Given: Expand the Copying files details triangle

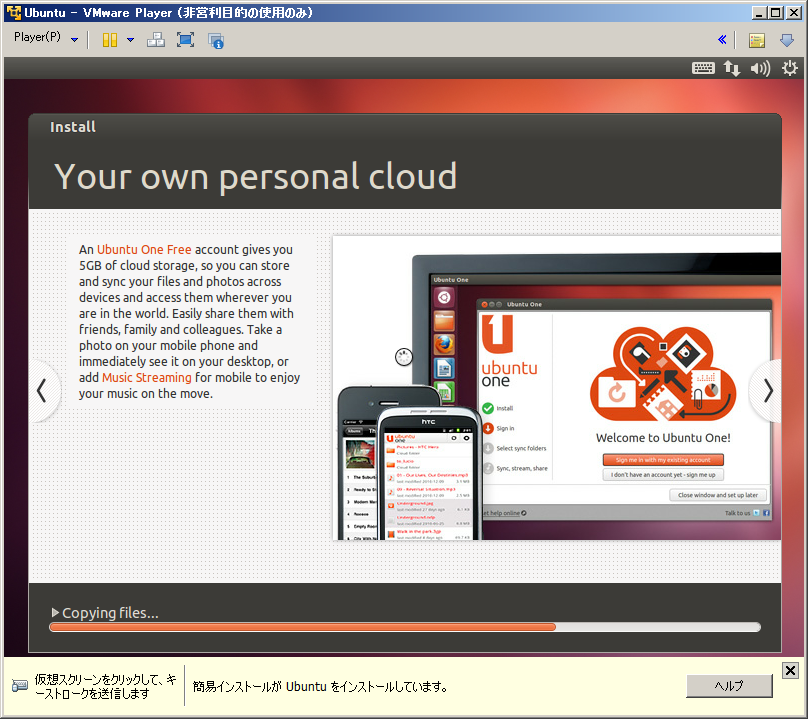Looking at the screenshot, I should (x=55, y=612).
